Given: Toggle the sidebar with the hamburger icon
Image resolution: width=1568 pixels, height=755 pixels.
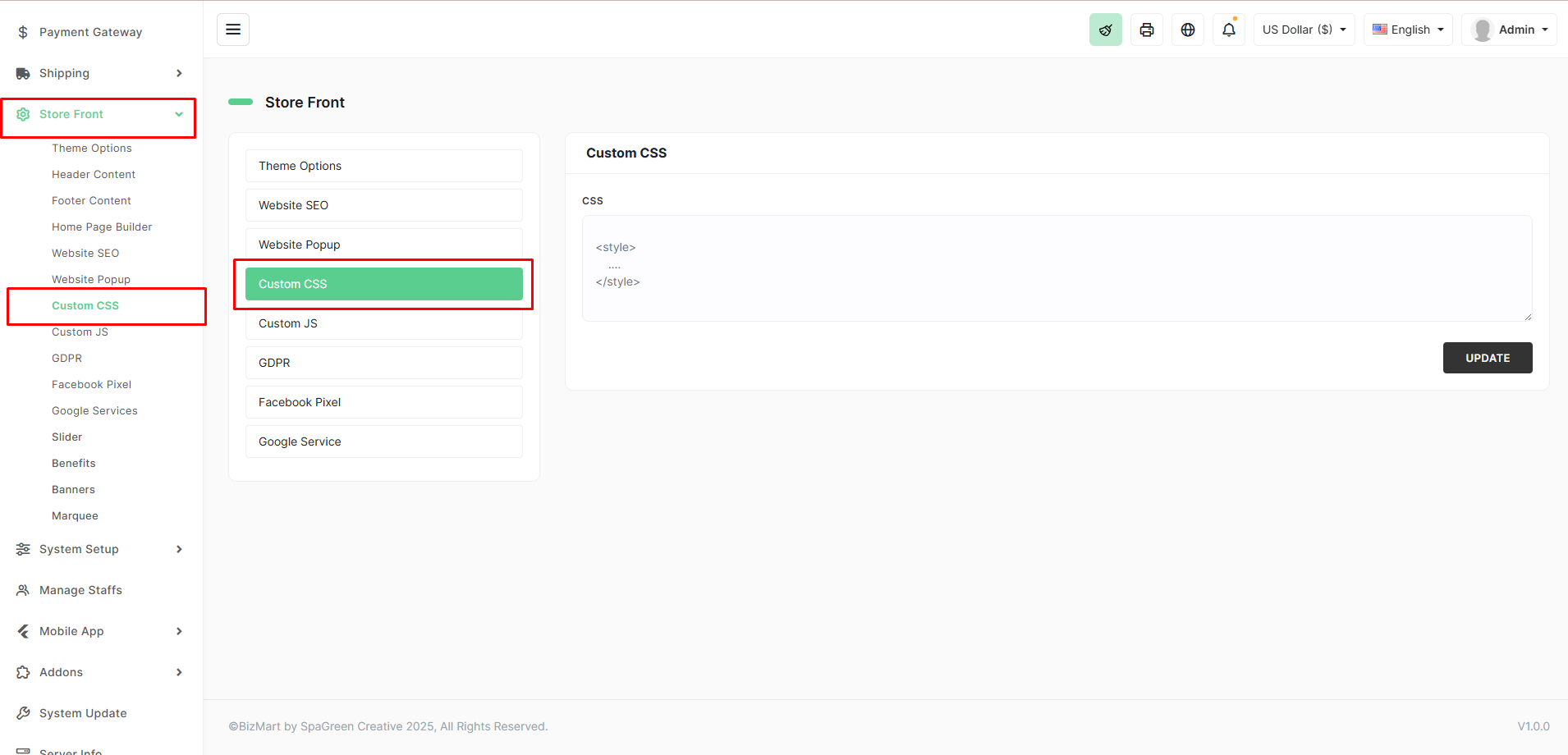Looking at the screenshot, I should [x=233, y=29].
